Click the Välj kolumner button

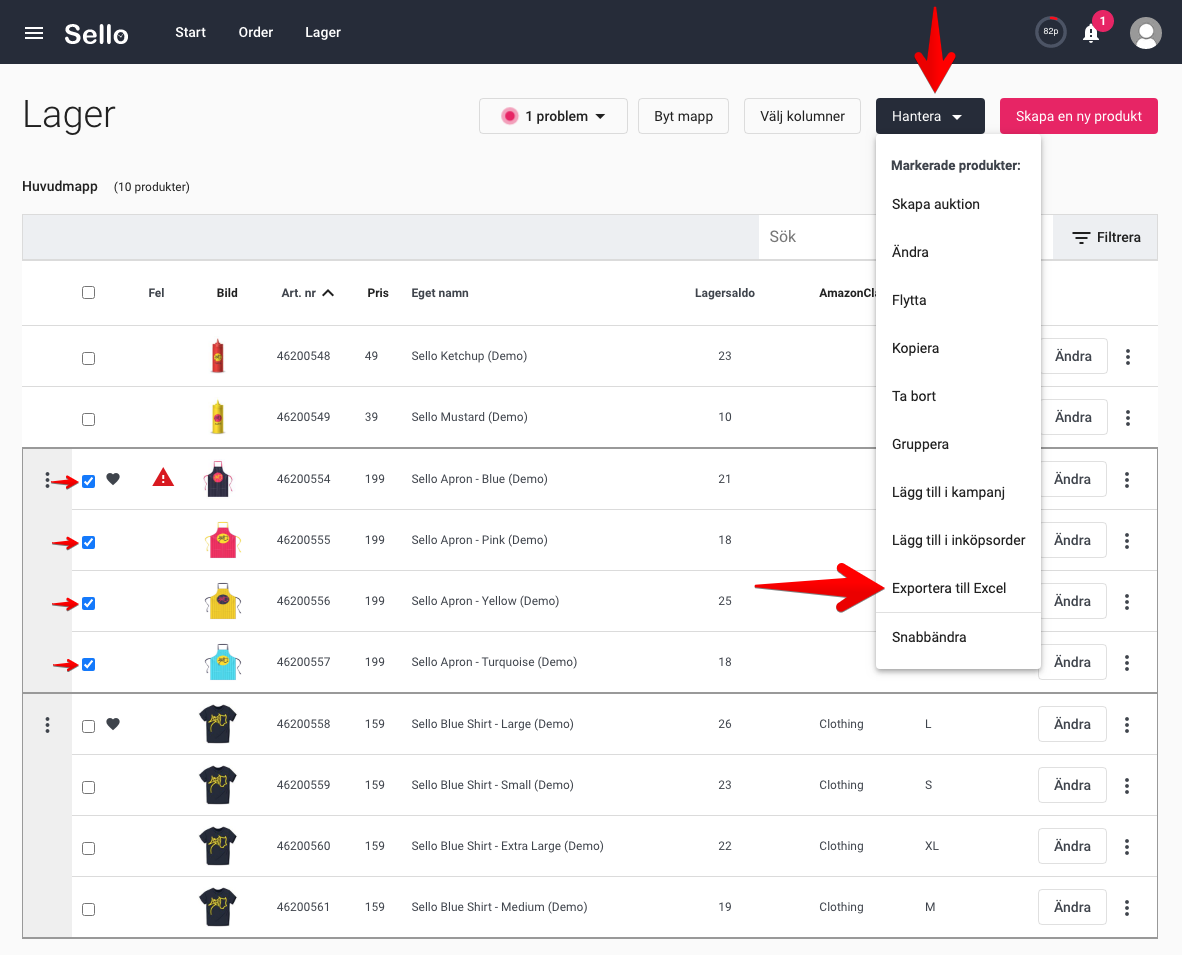tap(802, 116)
